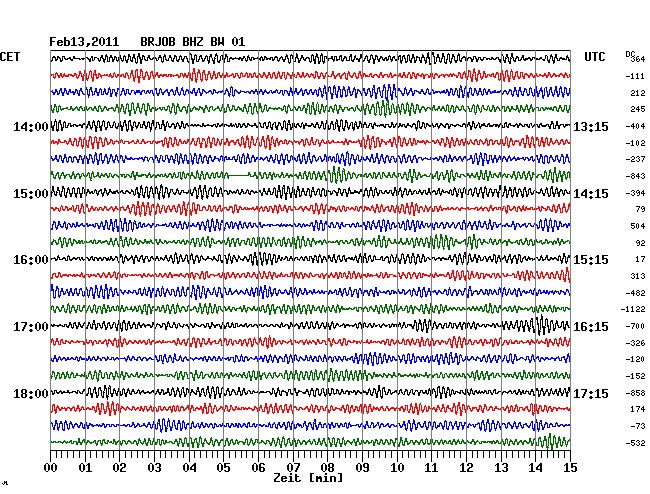Select minute tick label 10
650x494 pixels.
pyautogui.click(x=397, y=467)
